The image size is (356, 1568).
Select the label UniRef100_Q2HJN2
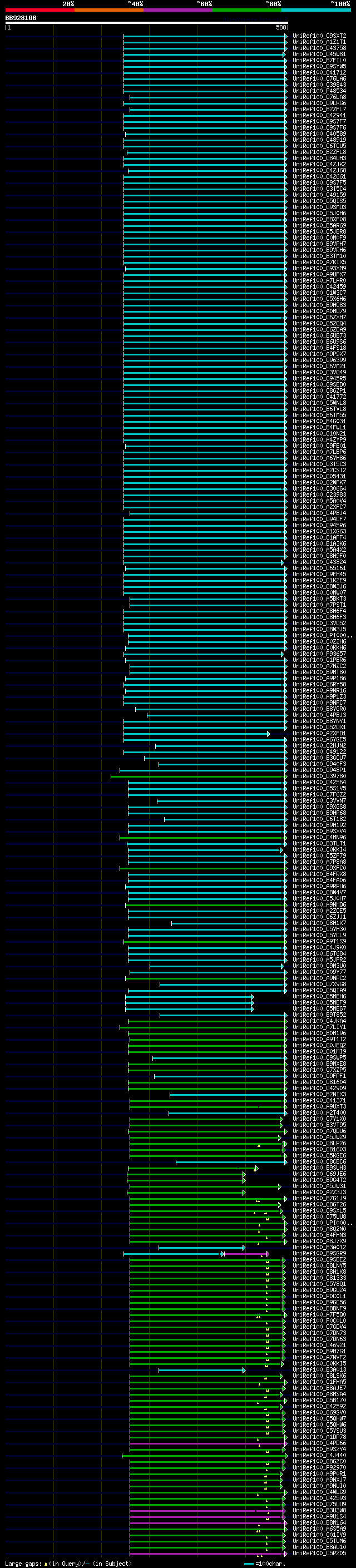(x=319, y=745)
